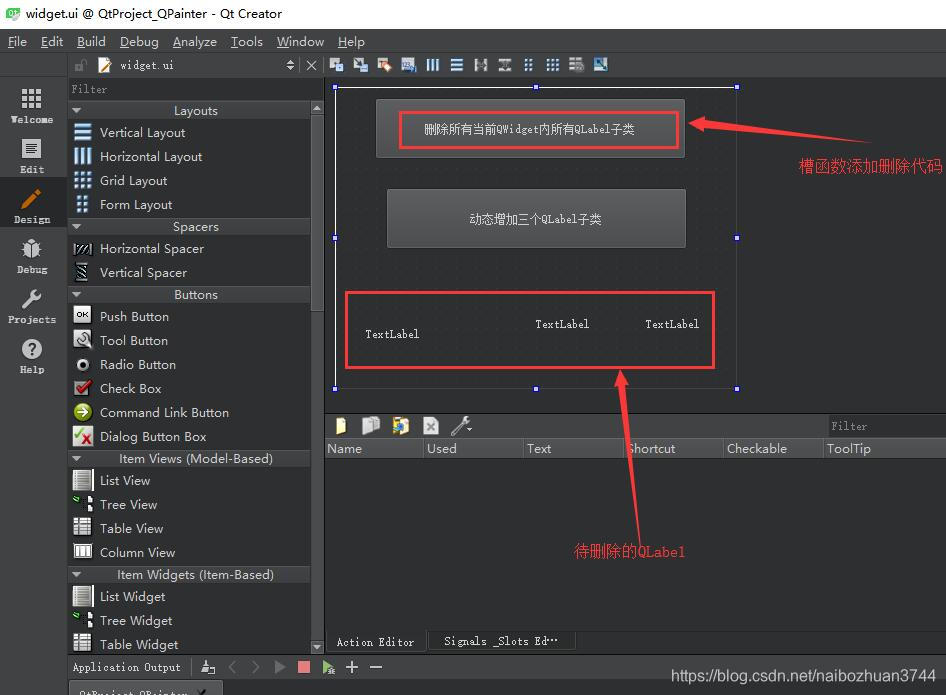Click the lock icon beside widget.ui
The image size is (946, 695).
coord(81,65)
